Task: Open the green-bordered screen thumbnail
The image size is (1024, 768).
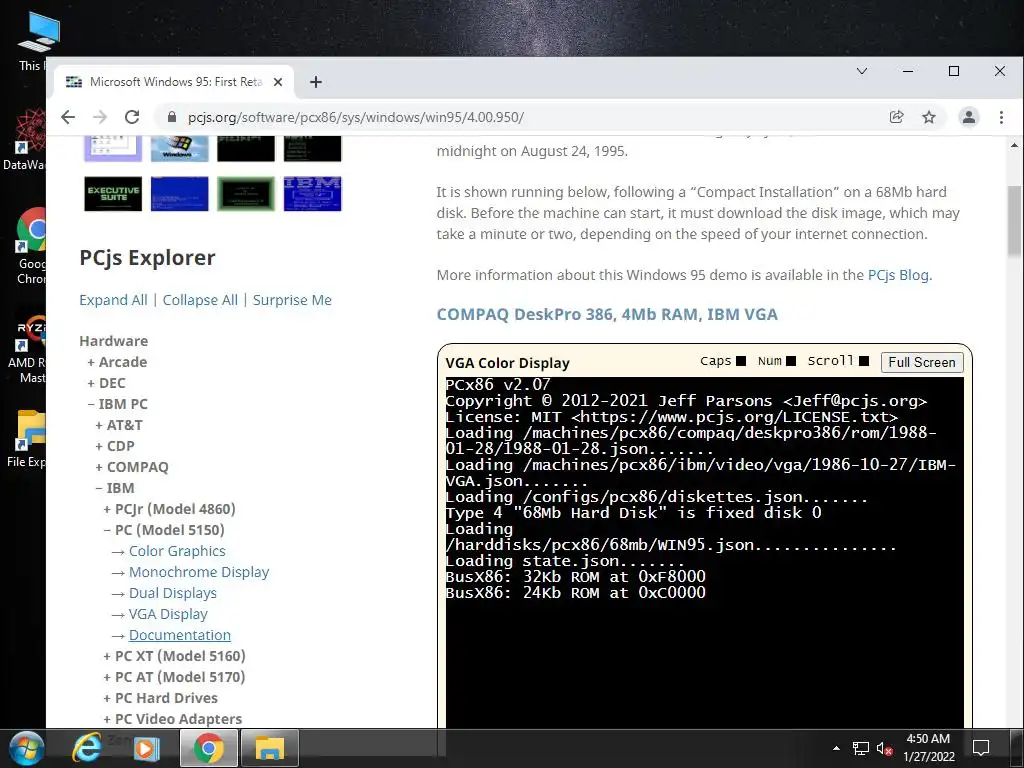Action: (x=246, y=194)
